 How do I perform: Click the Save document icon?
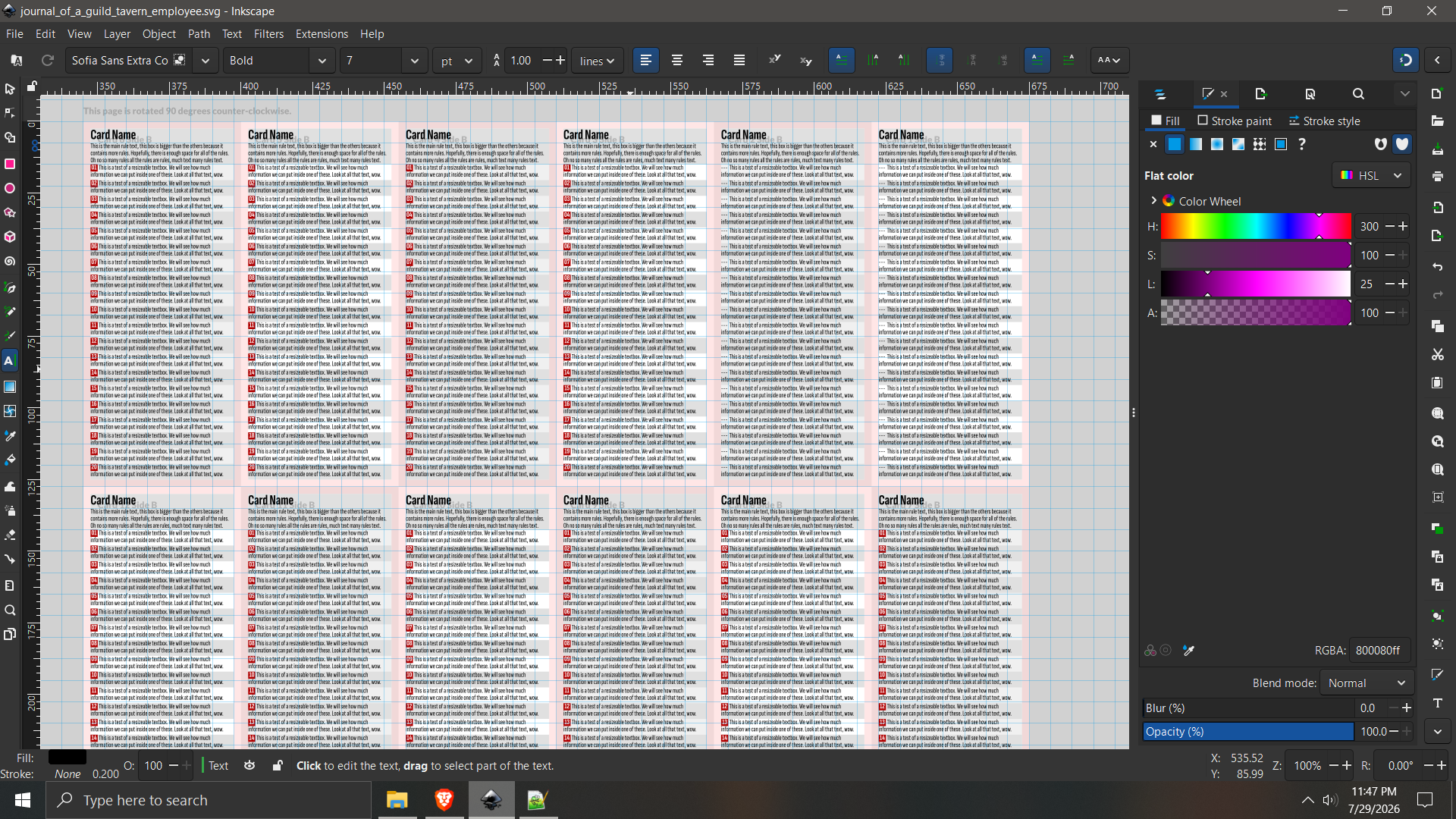pos(1437,149)
